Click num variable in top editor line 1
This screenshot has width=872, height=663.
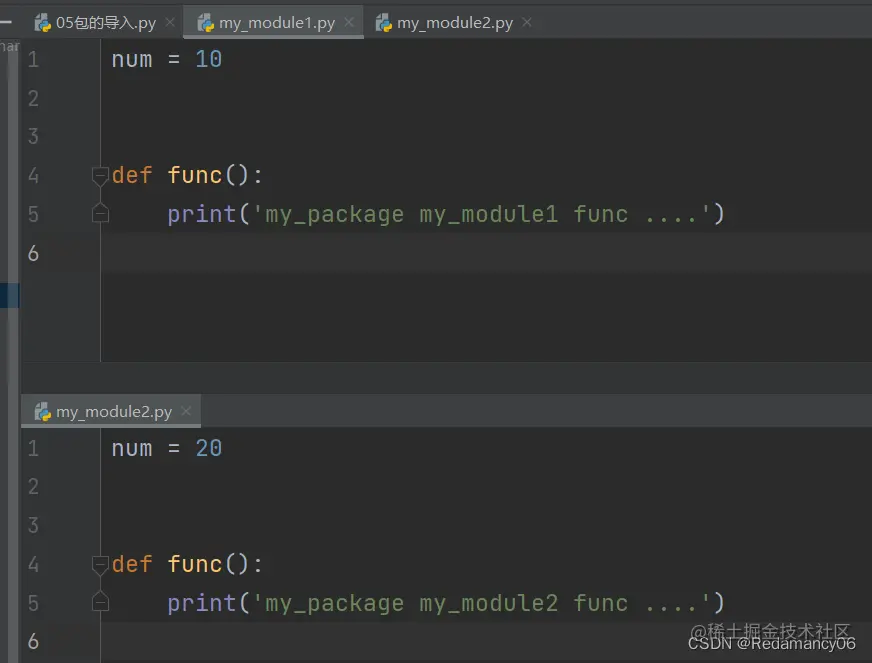pyautogui.click(x=132, y=60)
